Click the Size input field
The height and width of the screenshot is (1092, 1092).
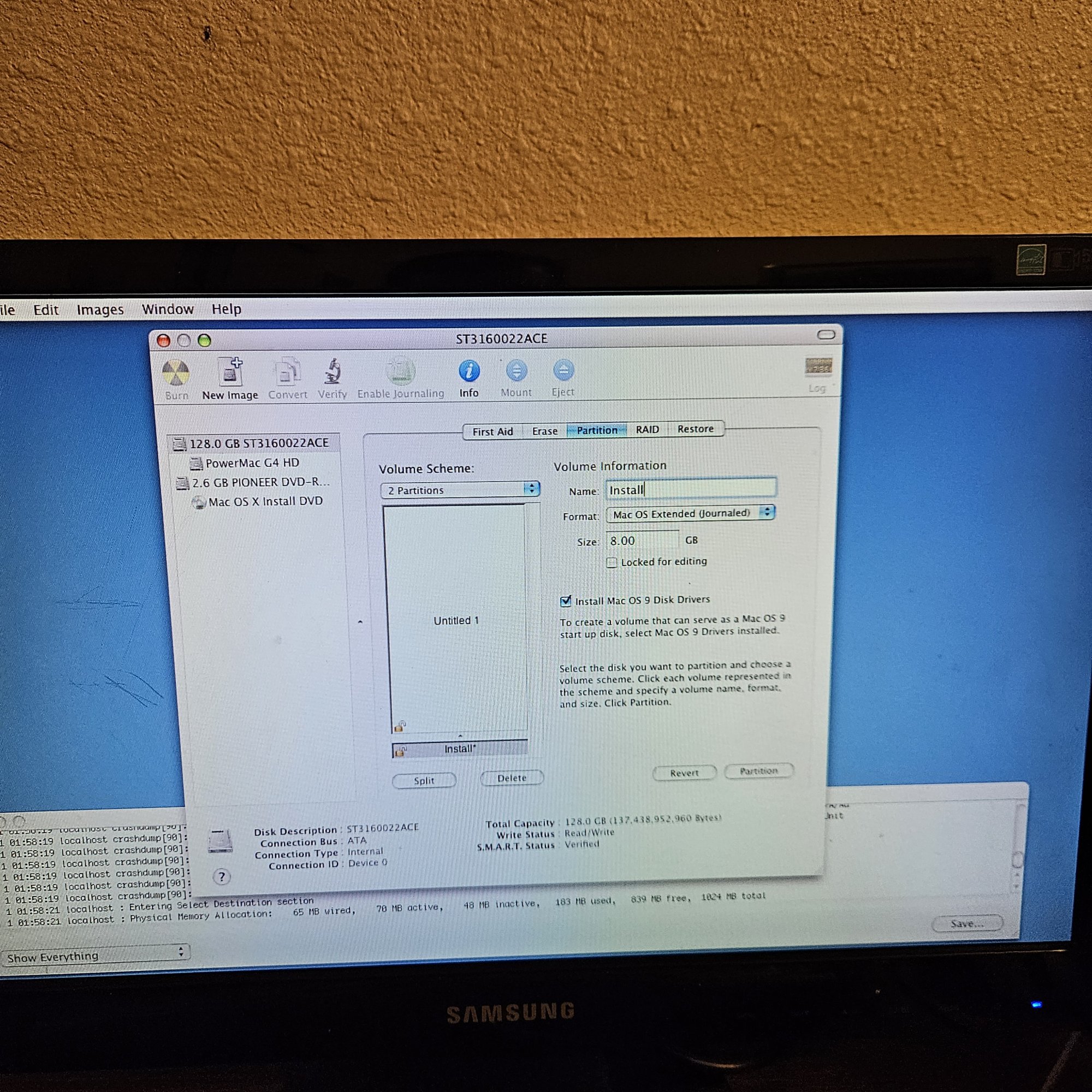tap(642, 541)
